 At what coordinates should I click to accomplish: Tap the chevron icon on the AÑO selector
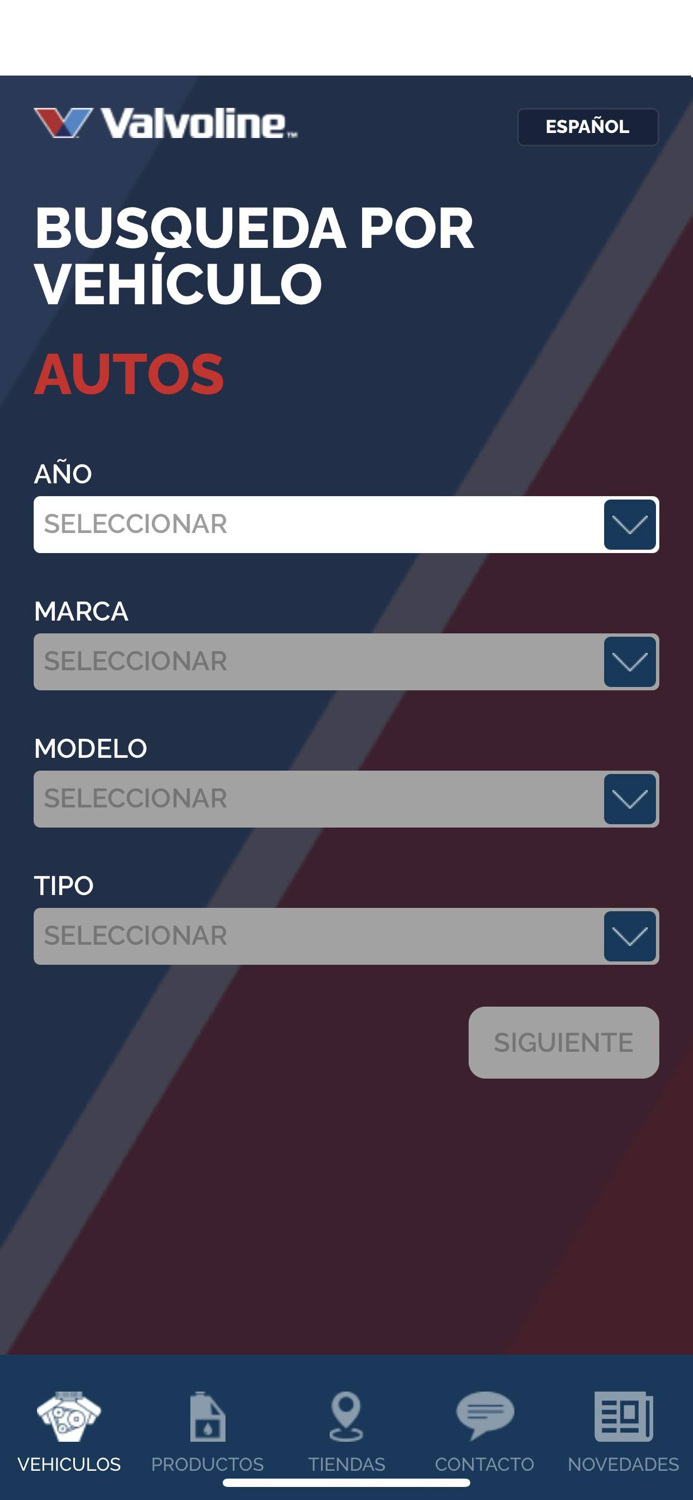pos(629,524)
